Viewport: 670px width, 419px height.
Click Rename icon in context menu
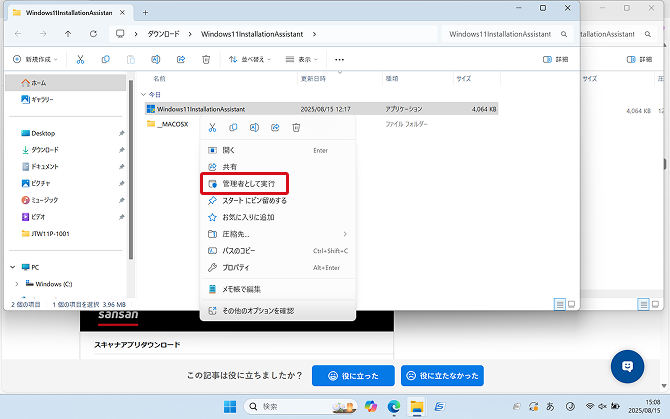click(x=254, y=127)
